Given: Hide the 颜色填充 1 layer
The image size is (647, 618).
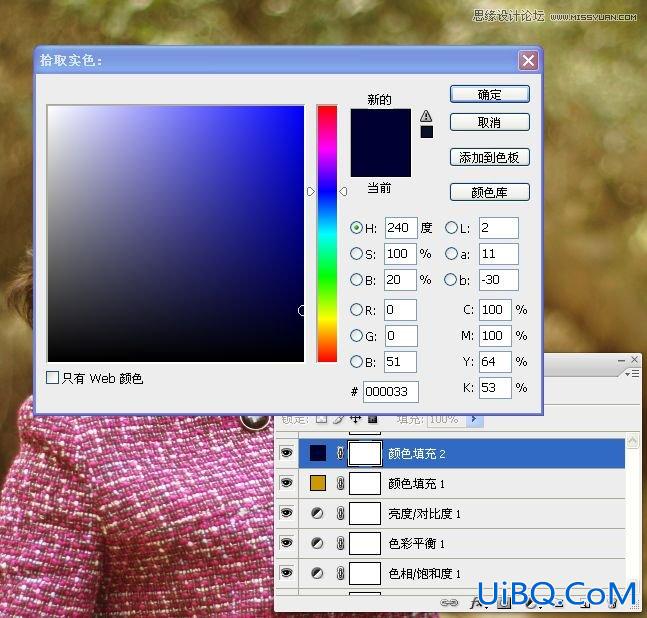Looking at the screenshot, I should point(286,483).
